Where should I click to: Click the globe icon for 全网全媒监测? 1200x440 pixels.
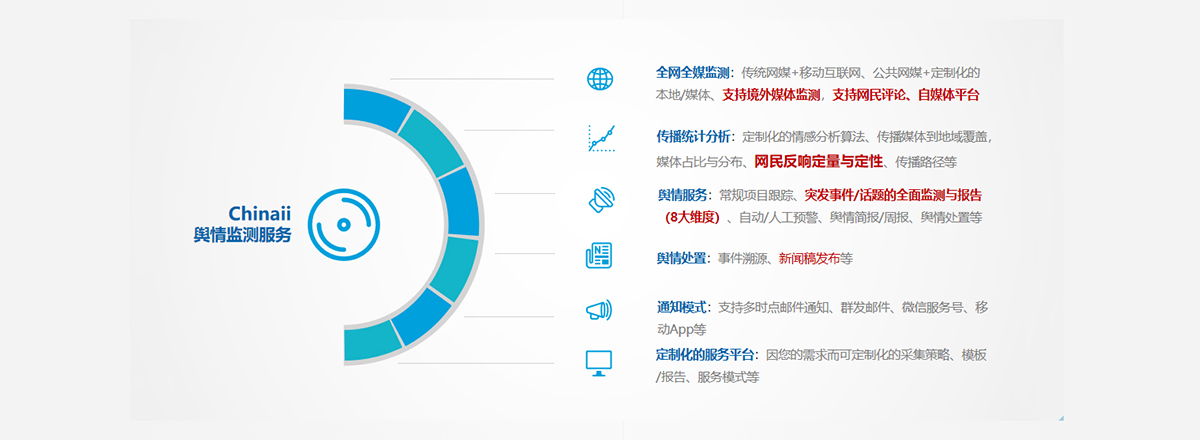coord(600,79)
